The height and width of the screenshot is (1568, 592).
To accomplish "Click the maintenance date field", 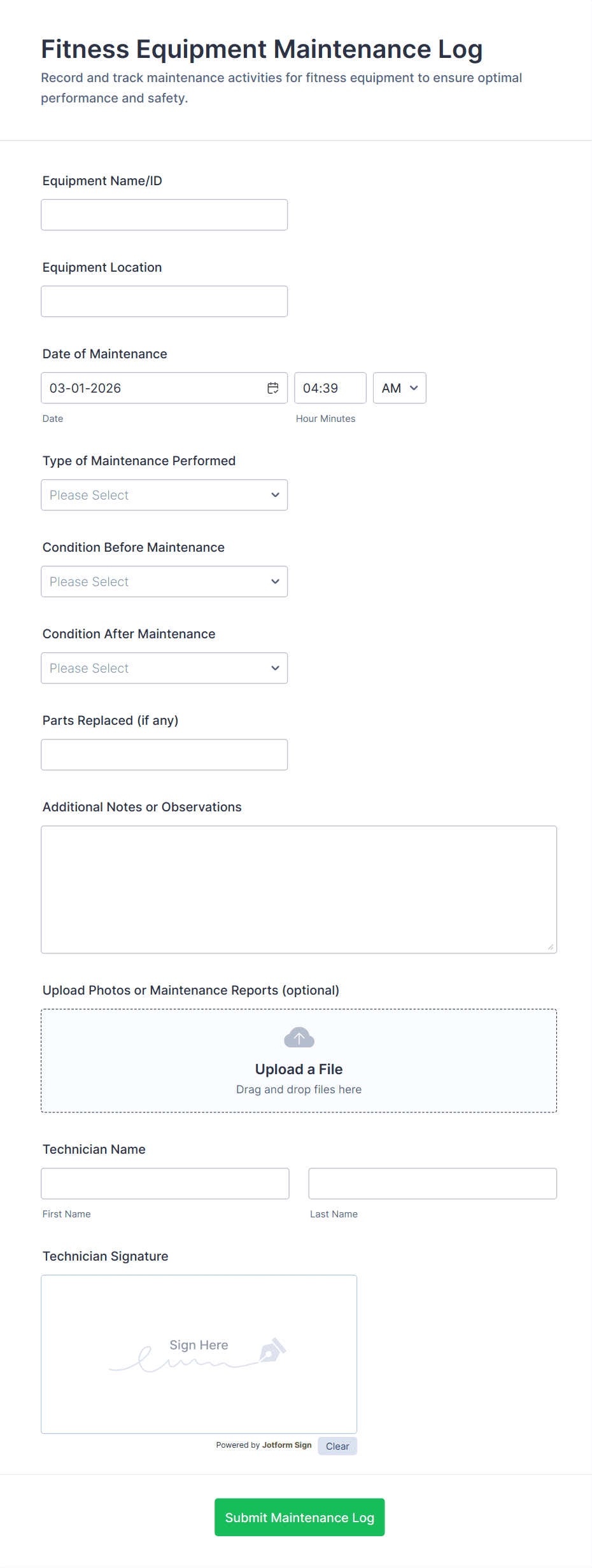I will pos(153,388).
